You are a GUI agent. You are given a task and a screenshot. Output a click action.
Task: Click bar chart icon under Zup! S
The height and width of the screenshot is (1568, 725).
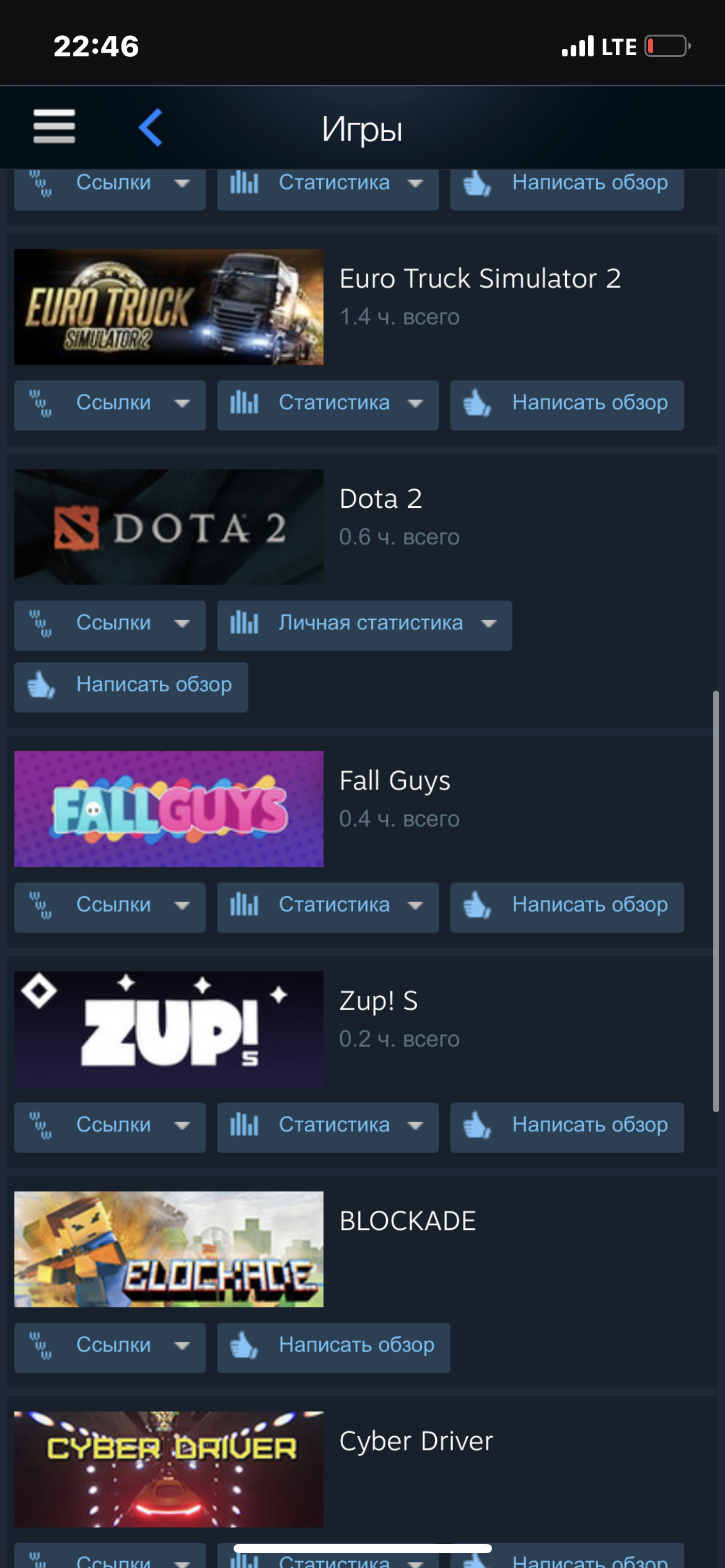[x=244, y=1125]
